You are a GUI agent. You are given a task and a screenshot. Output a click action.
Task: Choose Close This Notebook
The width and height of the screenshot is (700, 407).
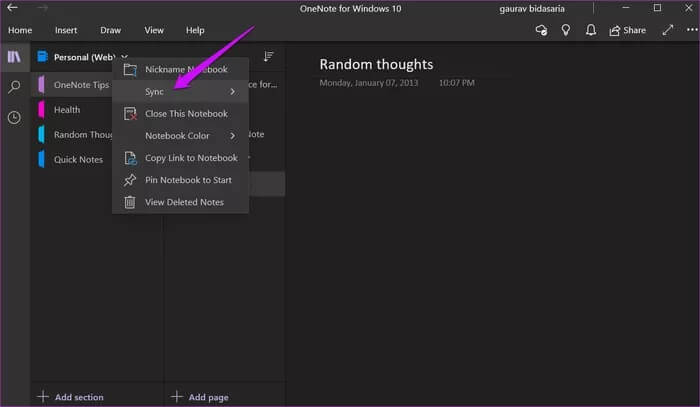click(180, 114)
